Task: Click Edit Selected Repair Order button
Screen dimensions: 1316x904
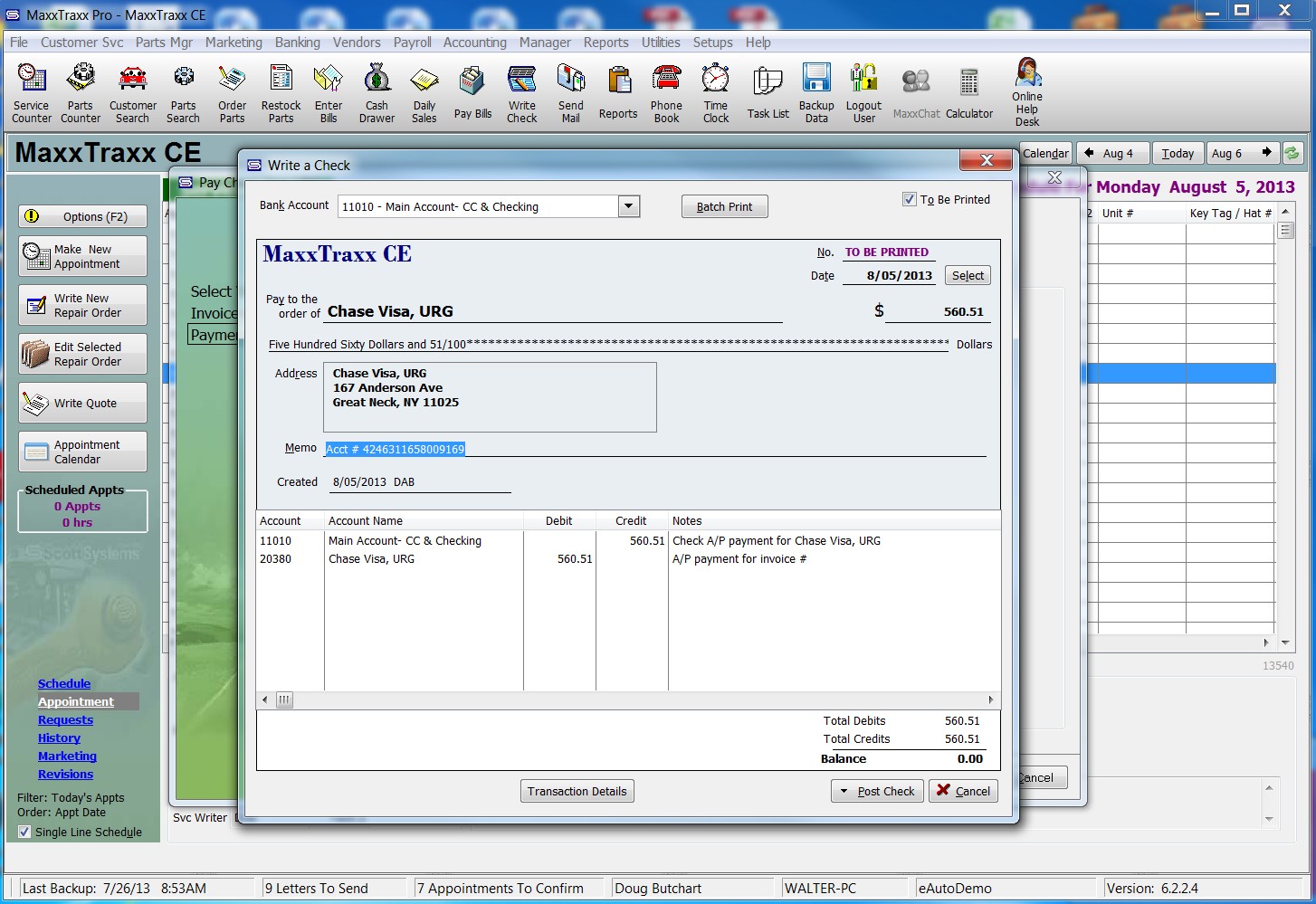Action: [83, 354]
